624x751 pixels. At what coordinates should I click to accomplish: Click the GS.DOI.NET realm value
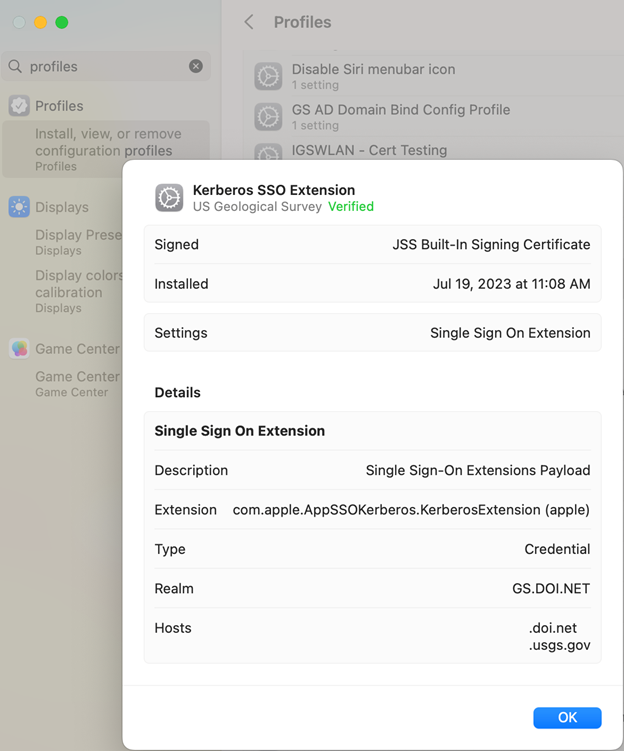[551, 588]
